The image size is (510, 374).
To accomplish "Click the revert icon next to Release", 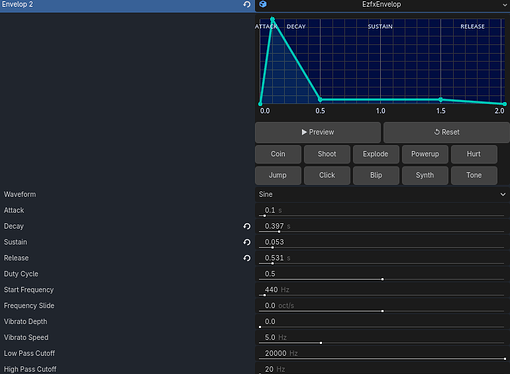I will [x=247, y=258].
